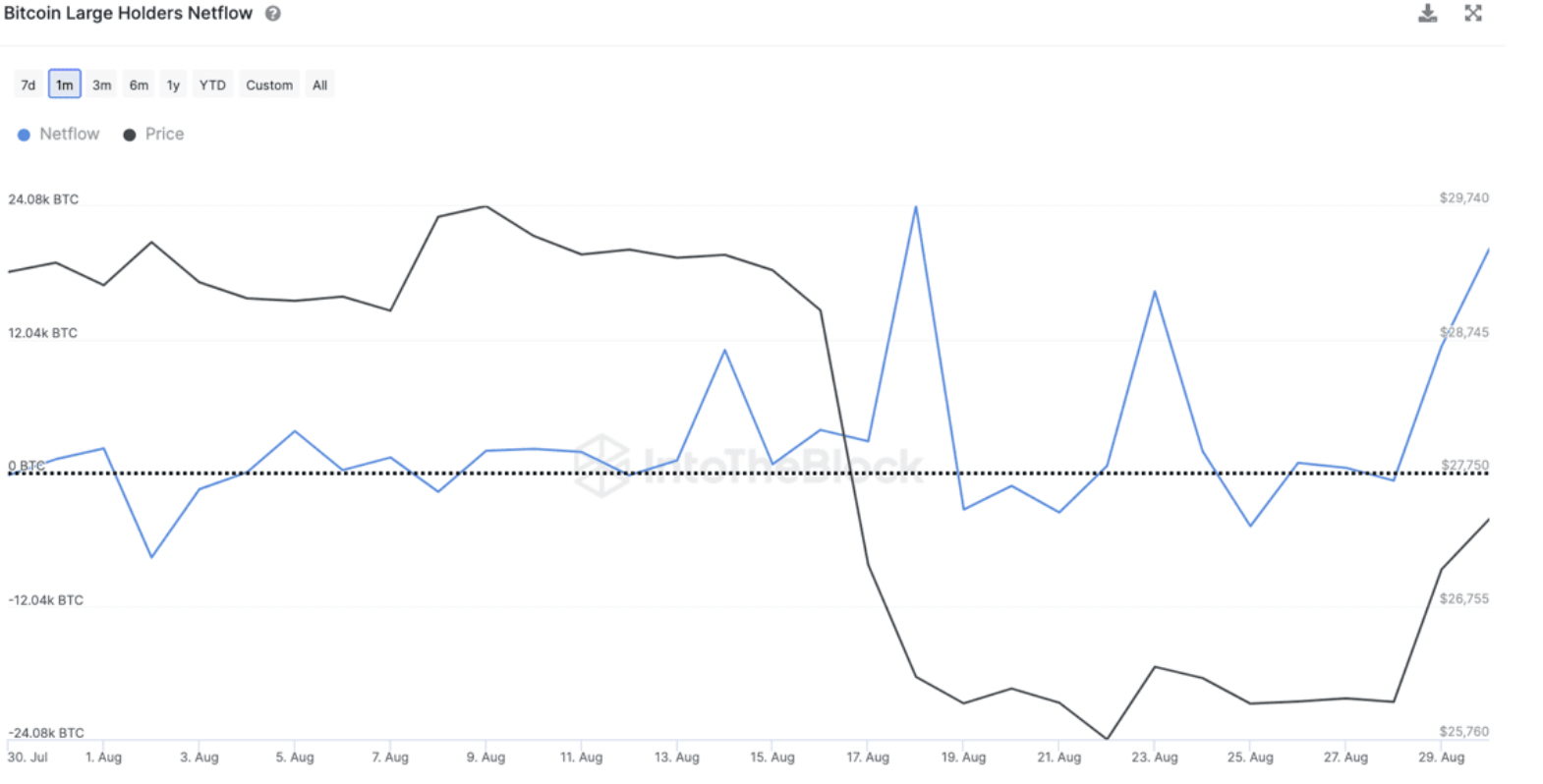This screenshot has height=784, width=1543.
Task: Click the Bitcoin Large Holders Netflow title
Action: coord(129,14)
